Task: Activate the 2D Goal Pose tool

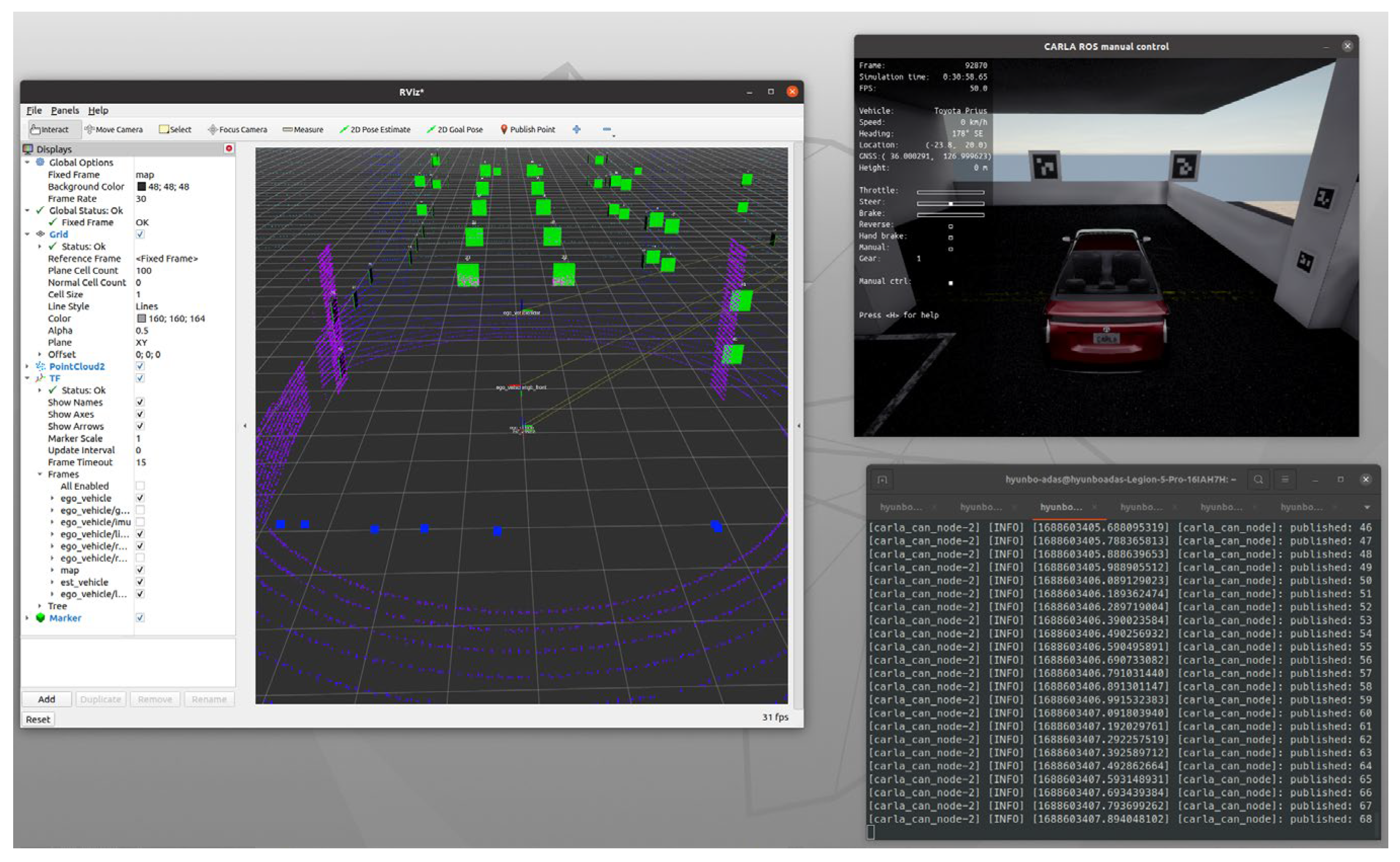Action: pyautogui.click(x=455, y=130)
